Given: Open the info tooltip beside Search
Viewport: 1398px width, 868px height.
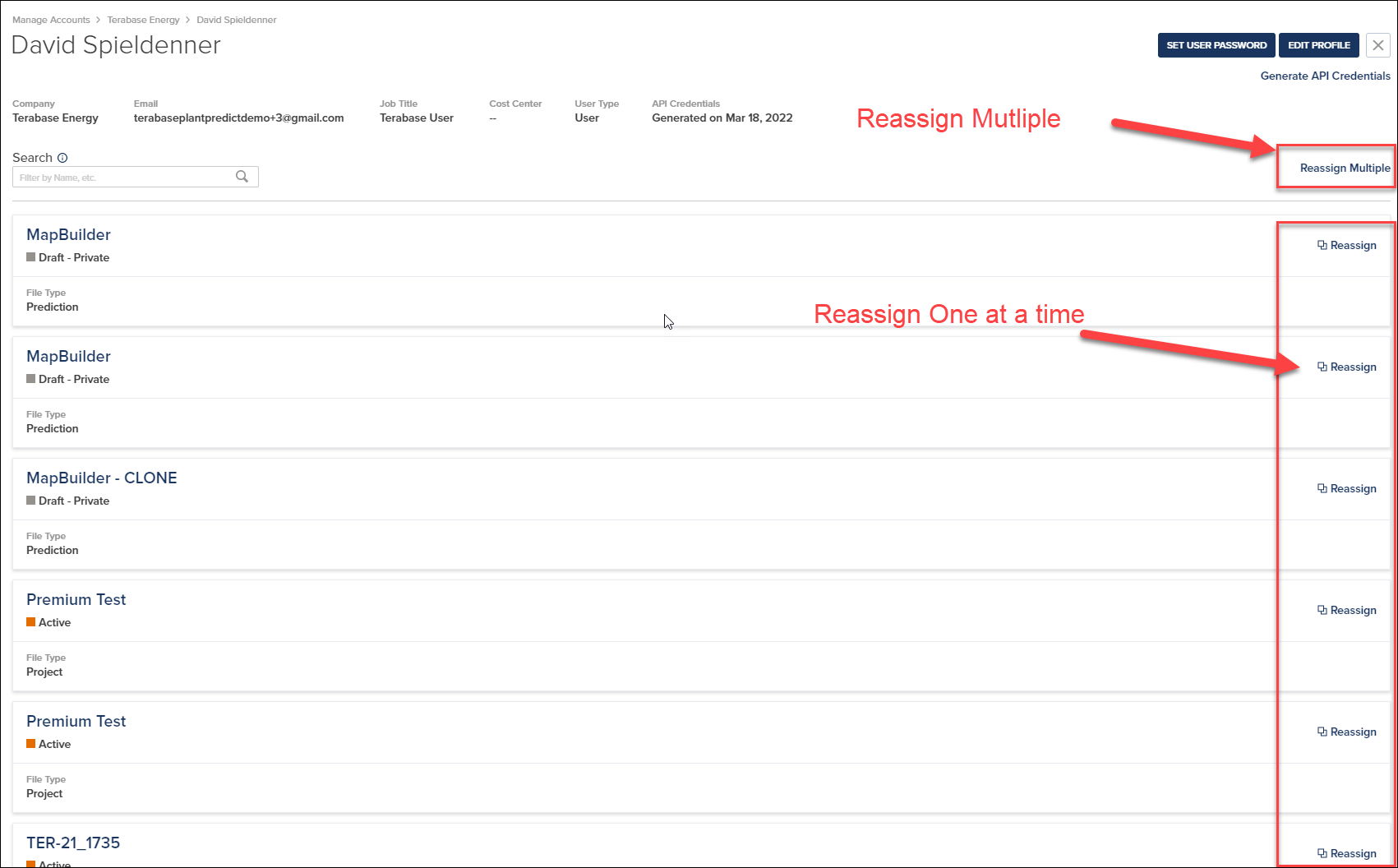Looking at the screenshot, I should click(63, 157).
